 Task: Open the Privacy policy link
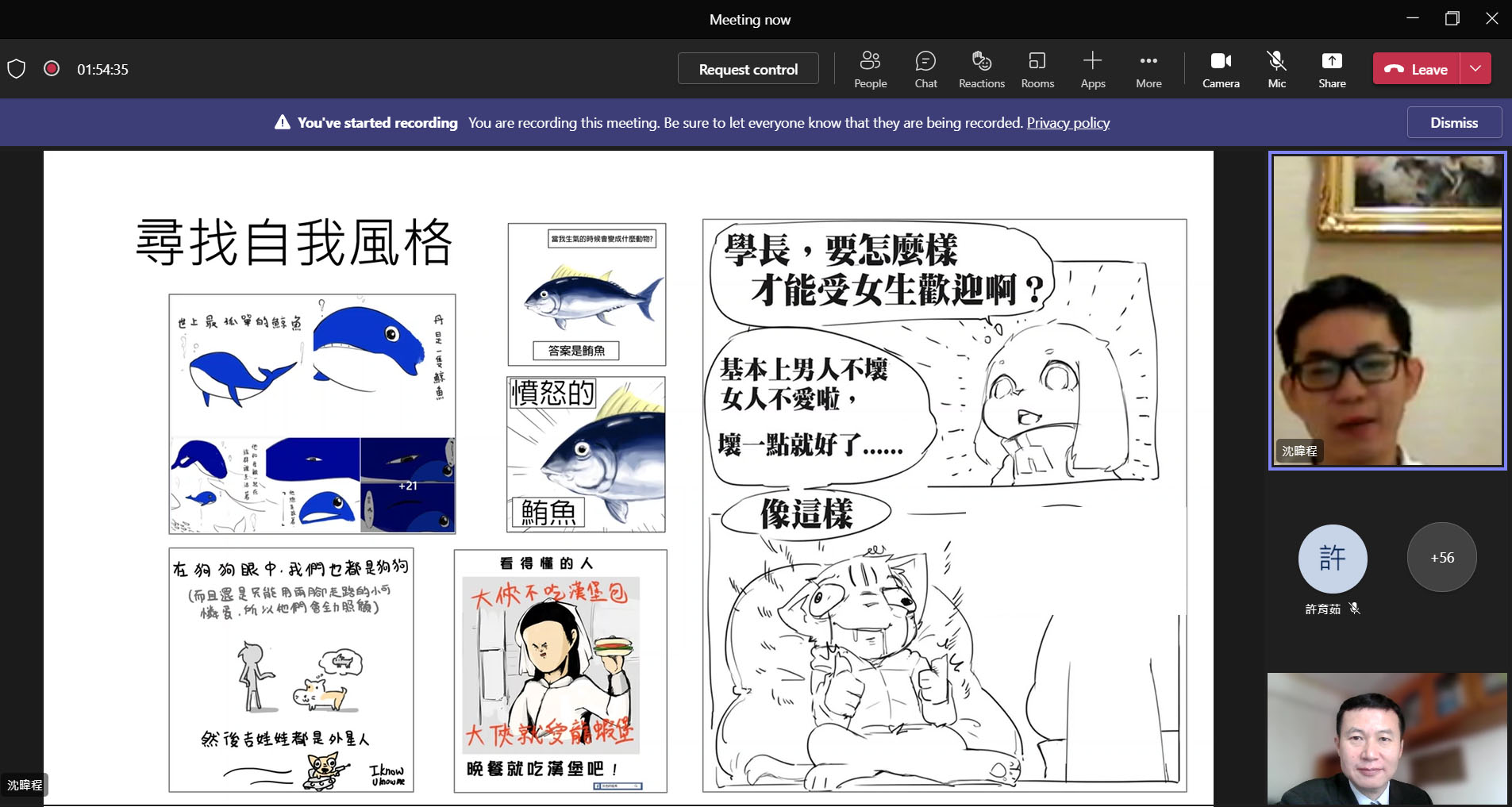[1067, 122]
